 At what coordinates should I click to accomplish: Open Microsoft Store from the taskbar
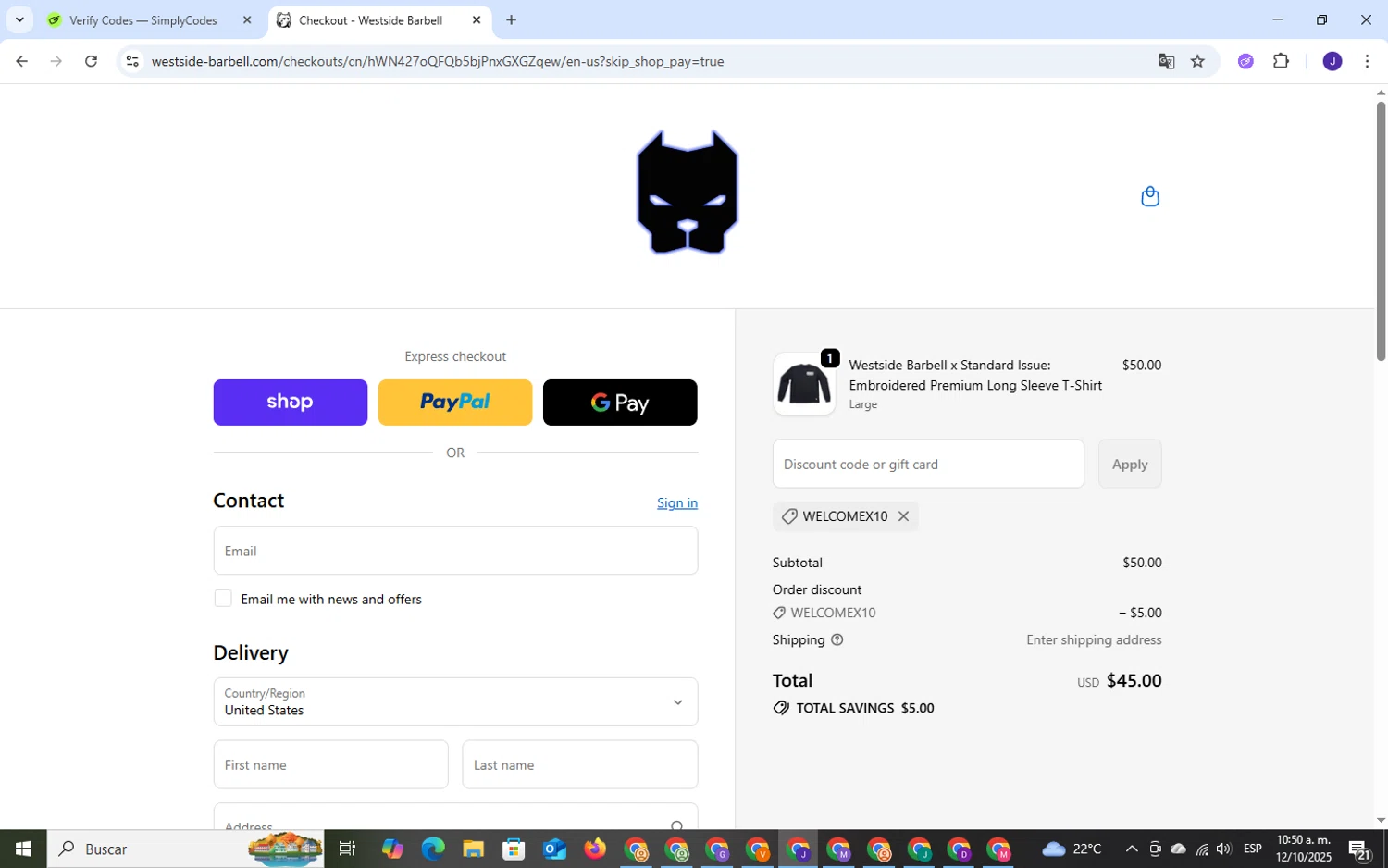514,849
